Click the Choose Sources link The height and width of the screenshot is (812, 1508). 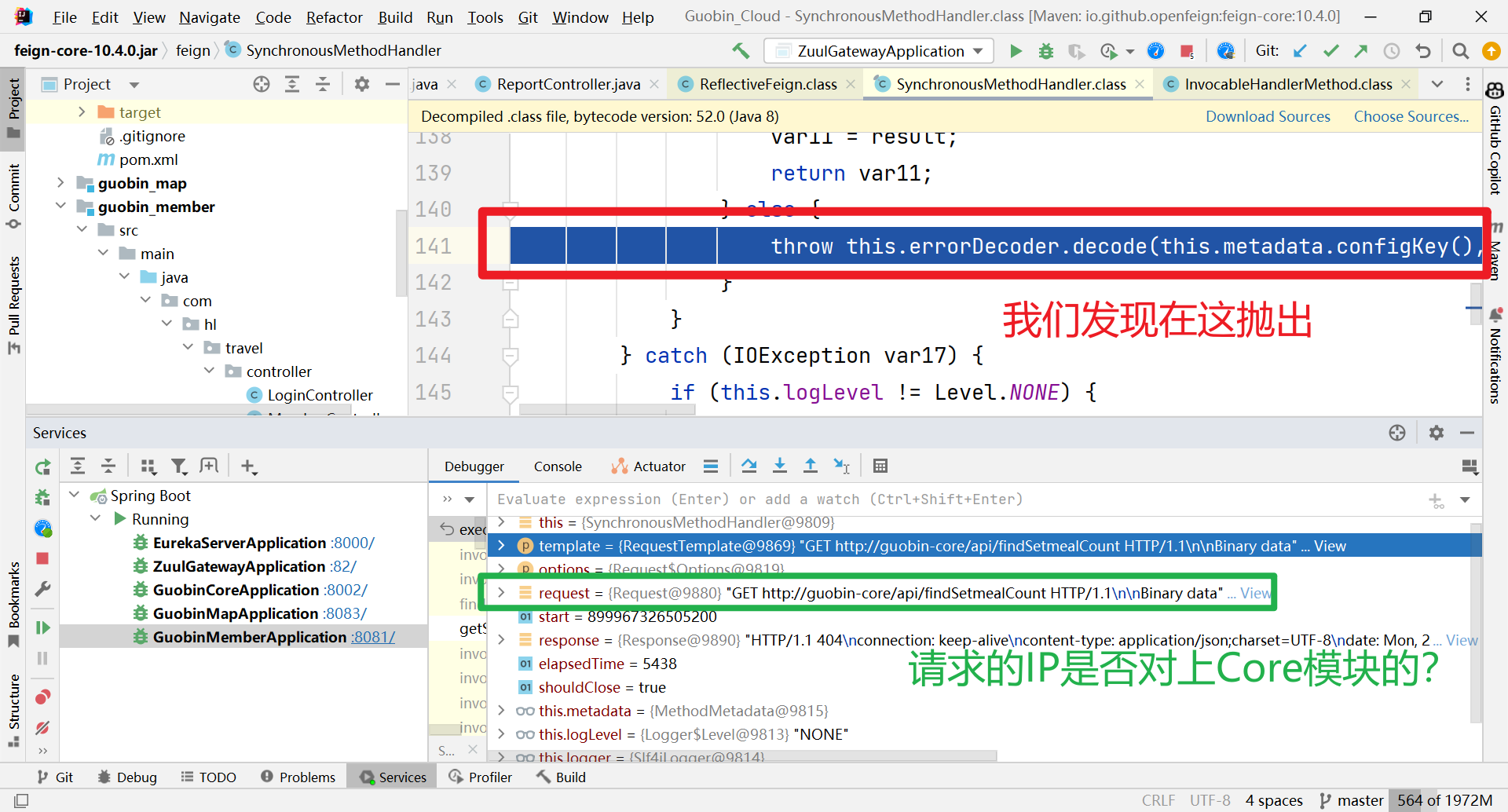click(x=1411, y=116)
